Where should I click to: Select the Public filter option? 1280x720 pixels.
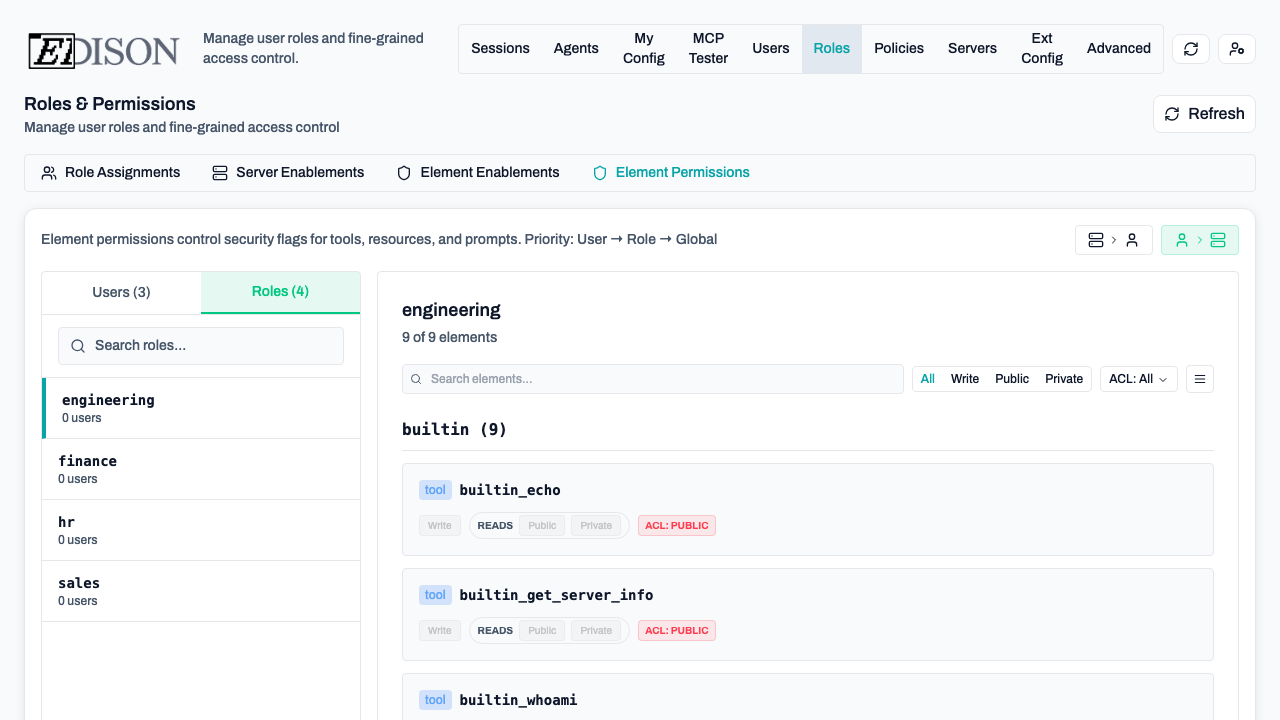pyautogui.click(x=1011, y=378)
